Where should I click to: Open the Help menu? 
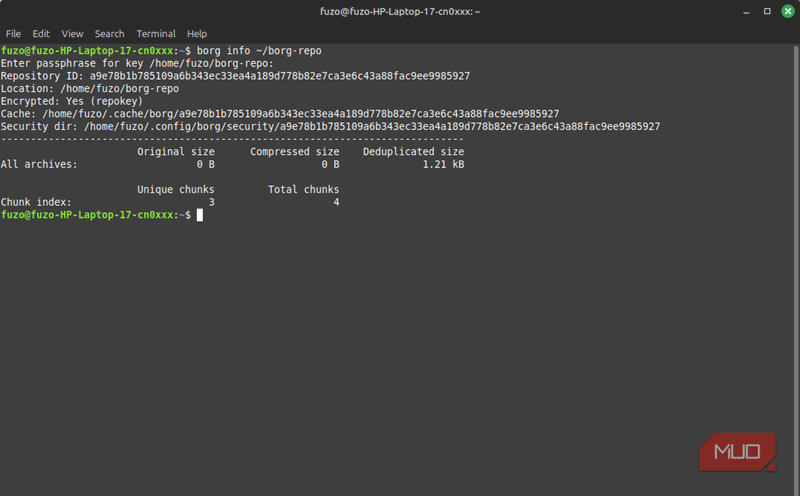[x=197, y=34]
